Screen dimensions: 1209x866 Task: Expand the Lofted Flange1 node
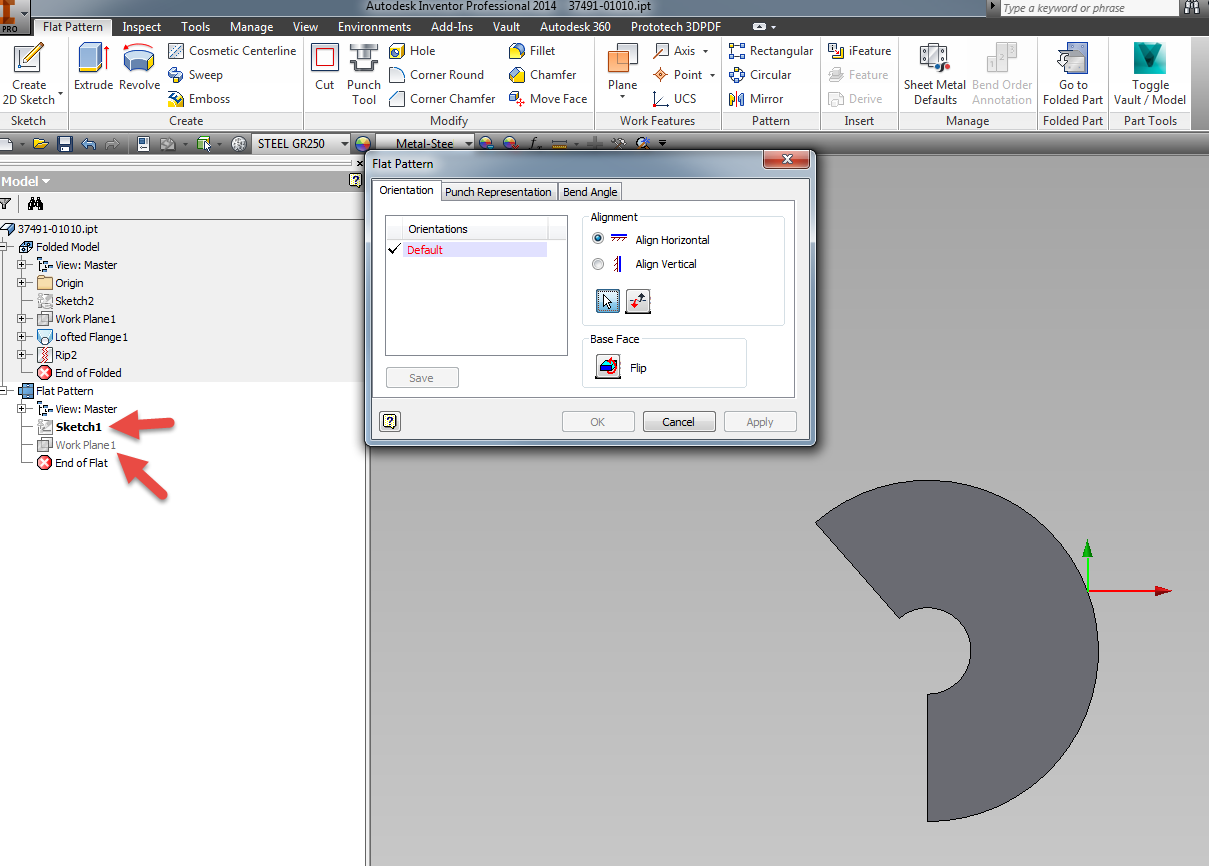(x=22, y=337)
